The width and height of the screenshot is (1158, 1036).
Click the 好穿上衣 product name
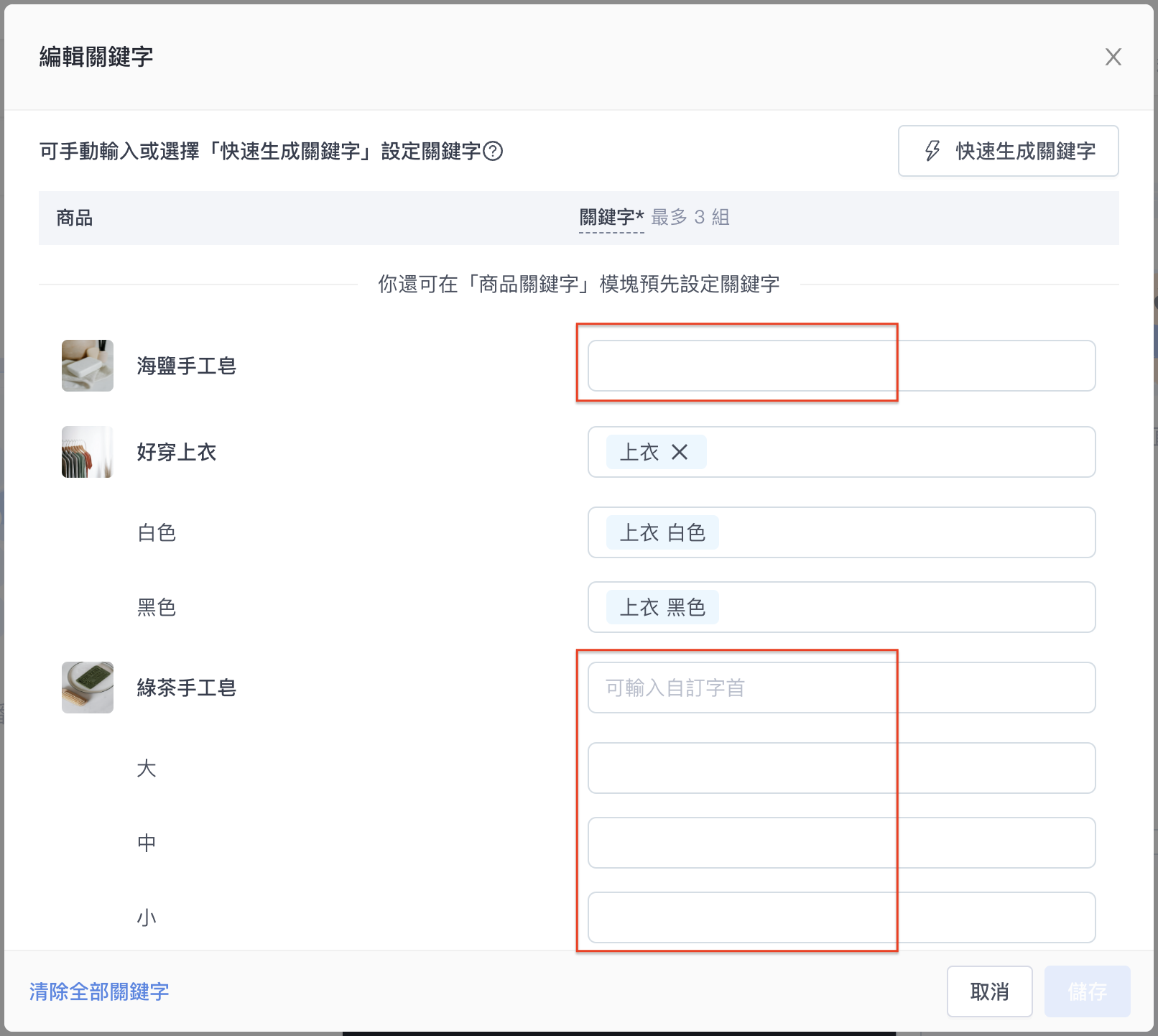[x=177, y=452]
